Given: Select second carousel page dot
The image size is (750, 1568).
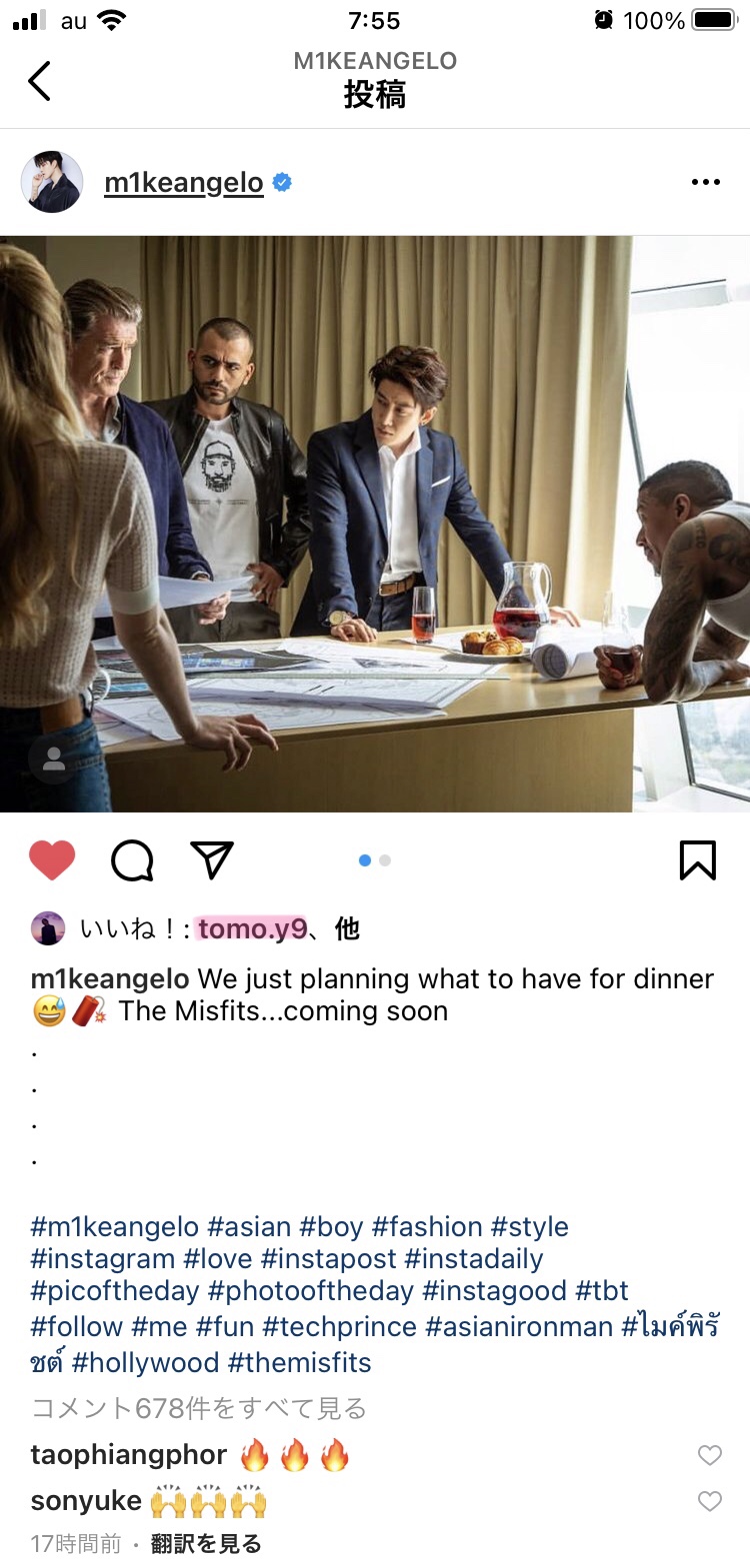Looking at the screenshot, I should pyautogui.click(x=385, y=860).
